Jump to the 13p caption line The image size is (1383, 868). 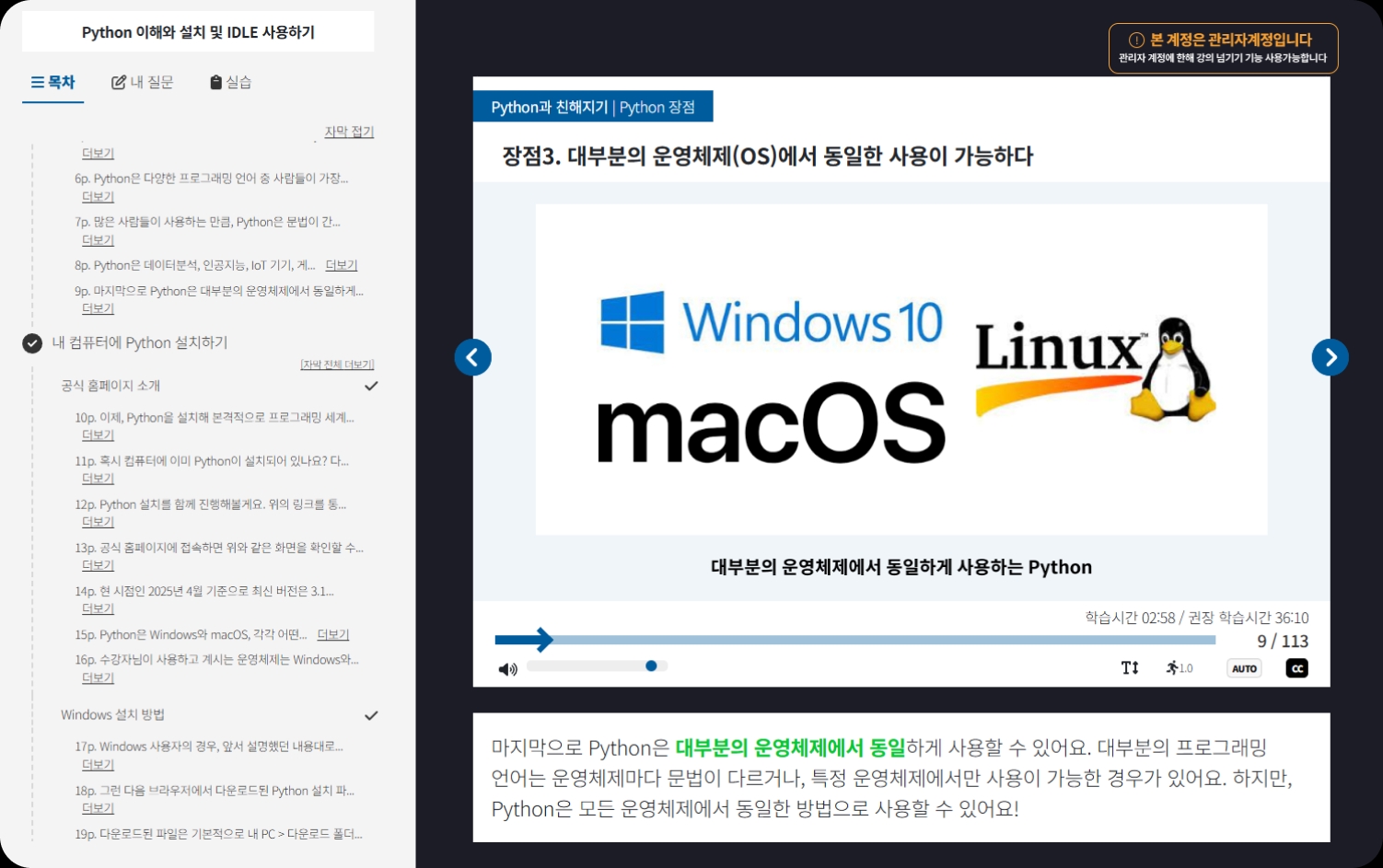tap(219, 548)
